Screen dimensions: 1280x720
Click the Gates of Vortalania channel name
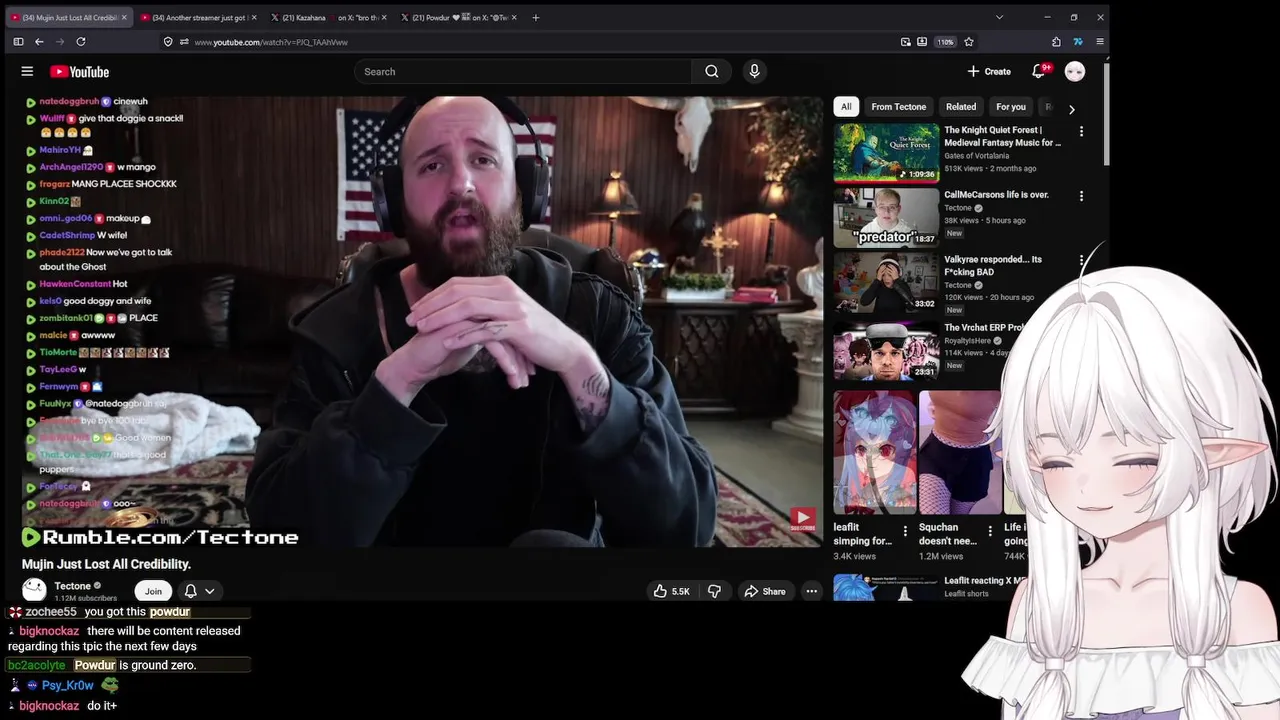tap(977, 156)
